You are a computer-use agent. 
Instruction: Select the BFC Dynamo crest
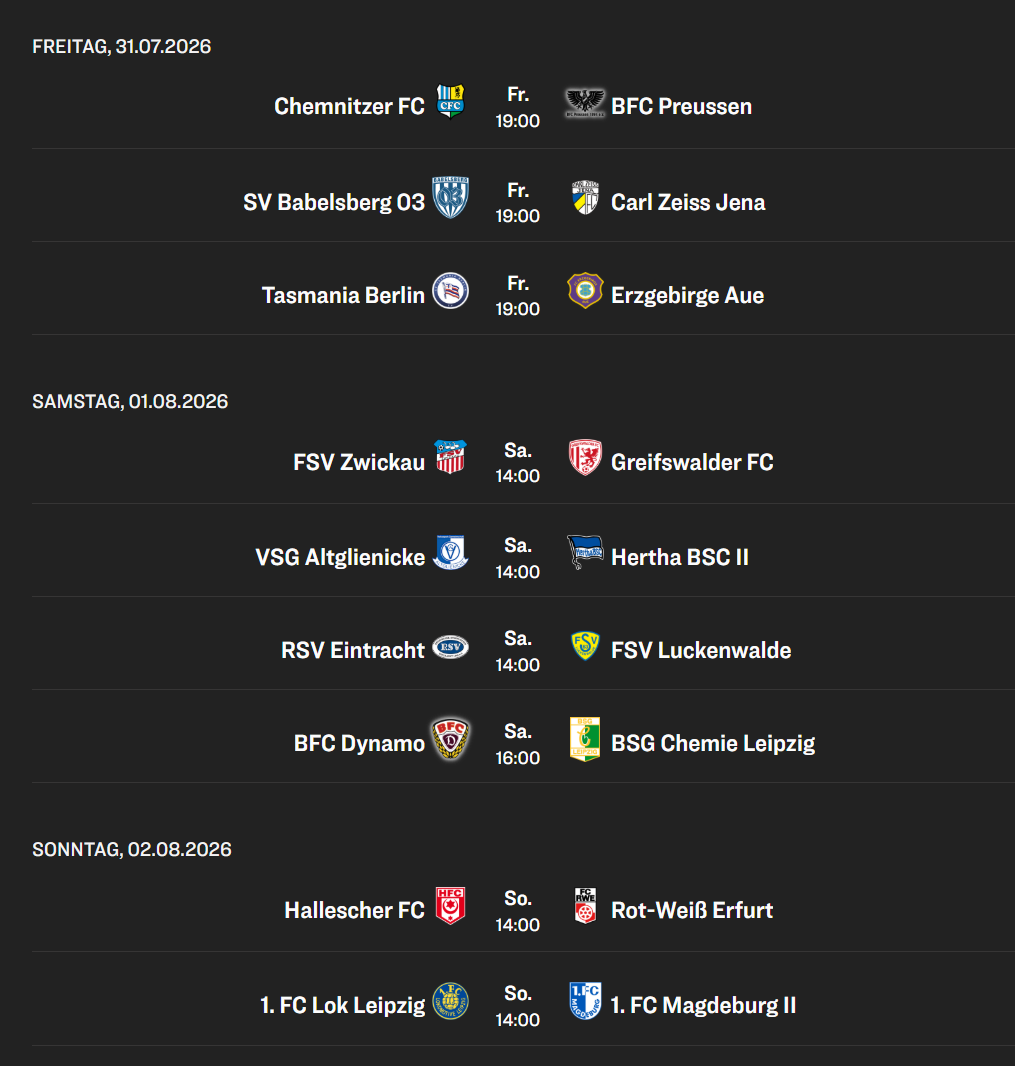pyautogui.click(x=450, y=739)
